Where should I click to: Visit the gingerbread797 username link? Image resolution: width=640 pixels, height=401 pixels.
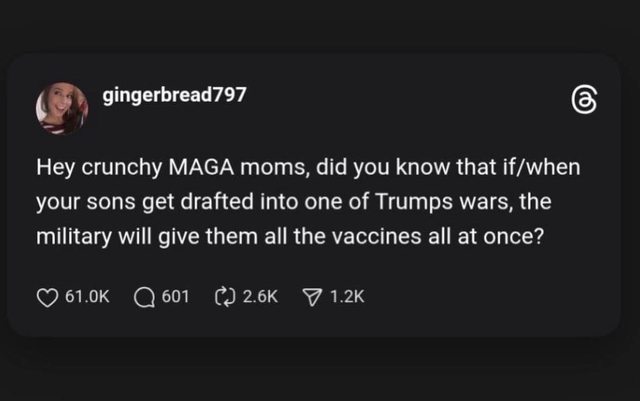coord(175,95)
